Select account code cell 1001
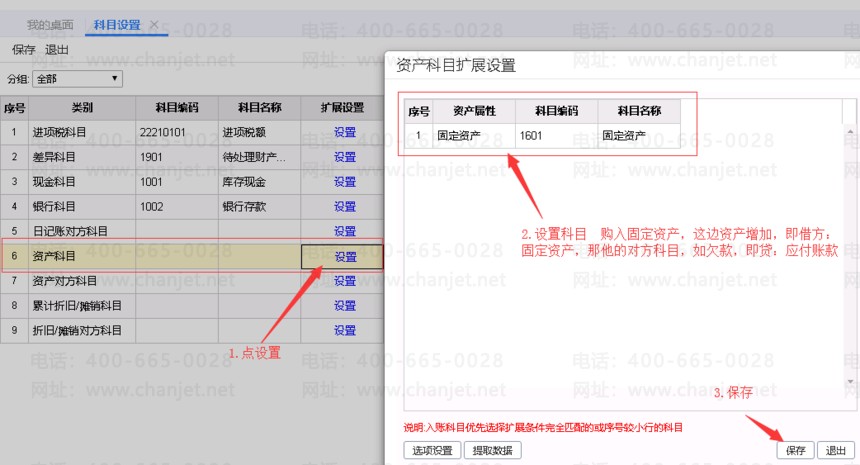The width and height of the screenshot is (860, 465). [177, 182]
